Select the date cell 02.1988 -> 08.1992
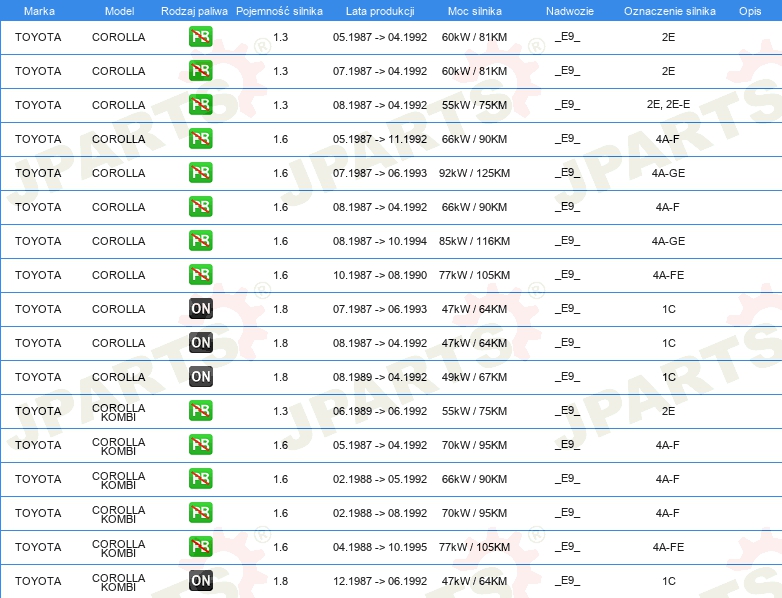Image resolution: width=782 pixels, height=598 pixels. point(380,513)
